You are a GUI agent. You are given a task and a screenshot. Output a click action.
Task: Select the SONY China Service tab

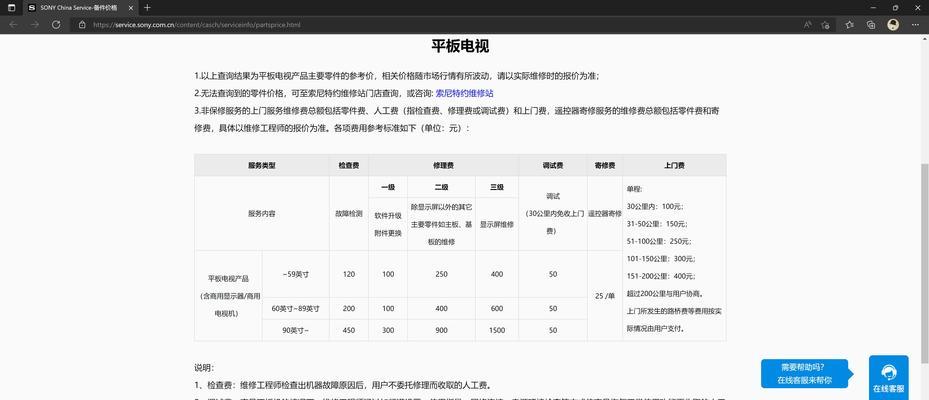coord(81,8)
